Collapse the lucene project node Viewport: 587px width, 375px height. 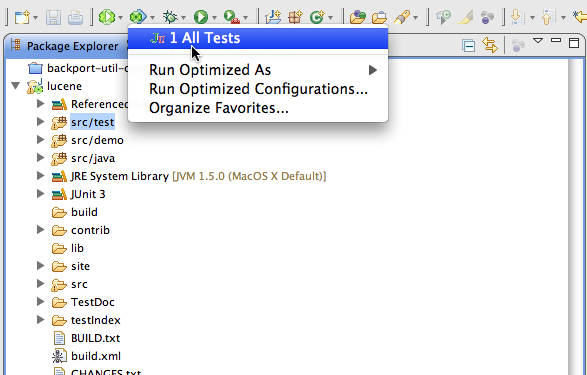point(15,86)
